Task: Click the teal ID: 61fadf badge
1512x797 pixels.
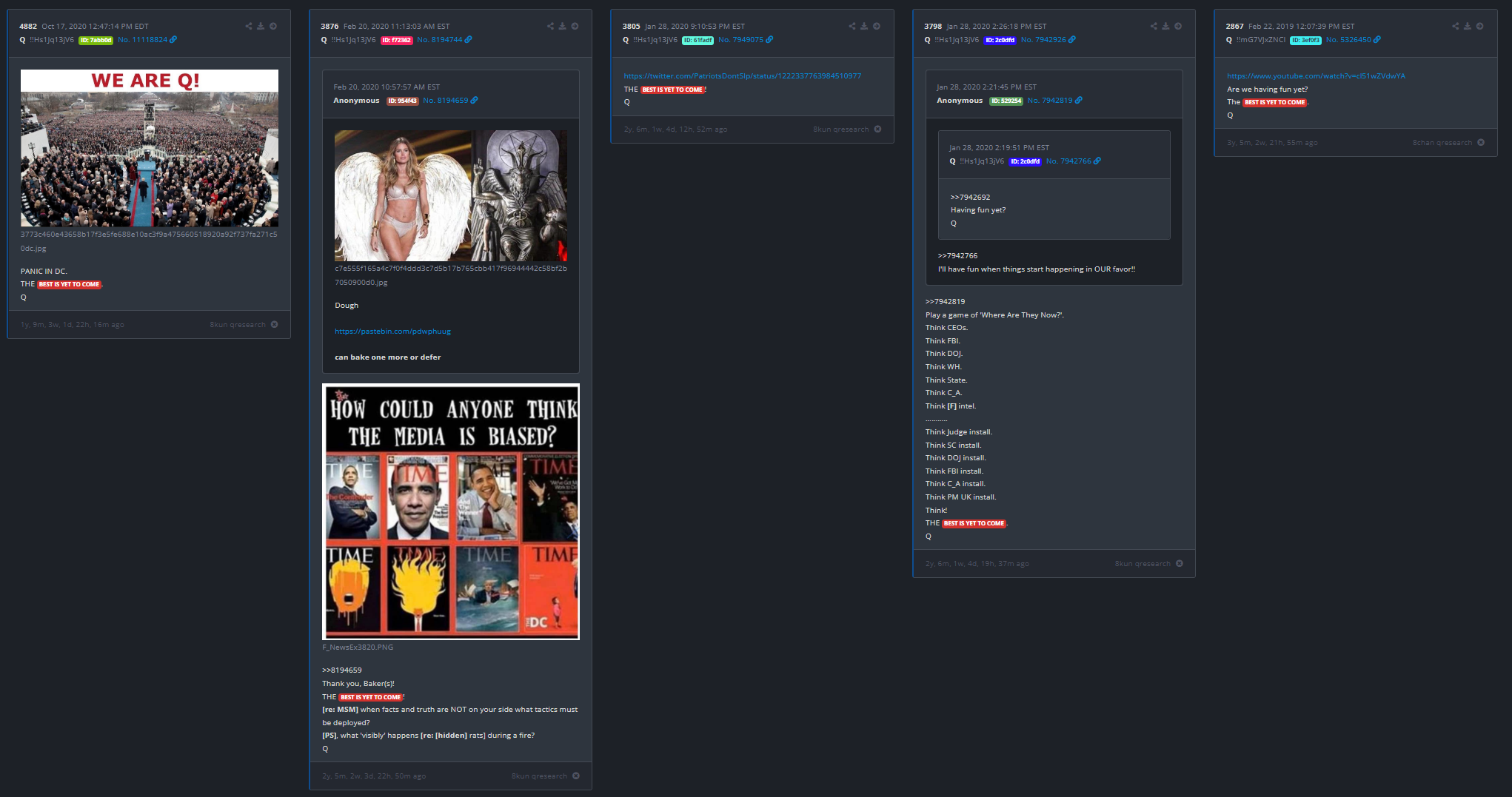Action: coord(698,41)
